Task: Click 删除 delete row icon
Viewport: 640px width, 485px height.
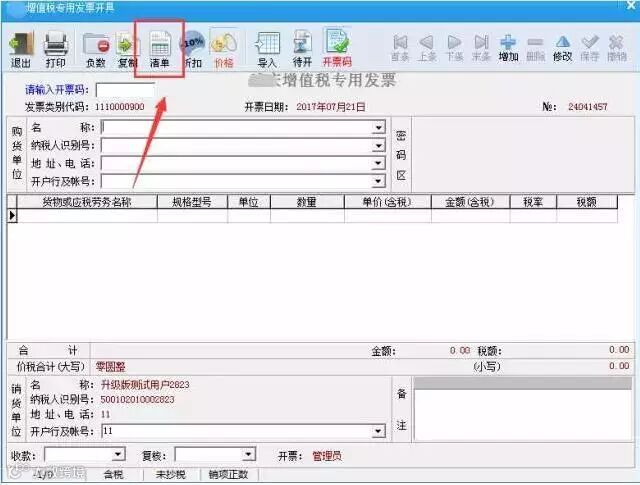Action: (x=535, y=48)
